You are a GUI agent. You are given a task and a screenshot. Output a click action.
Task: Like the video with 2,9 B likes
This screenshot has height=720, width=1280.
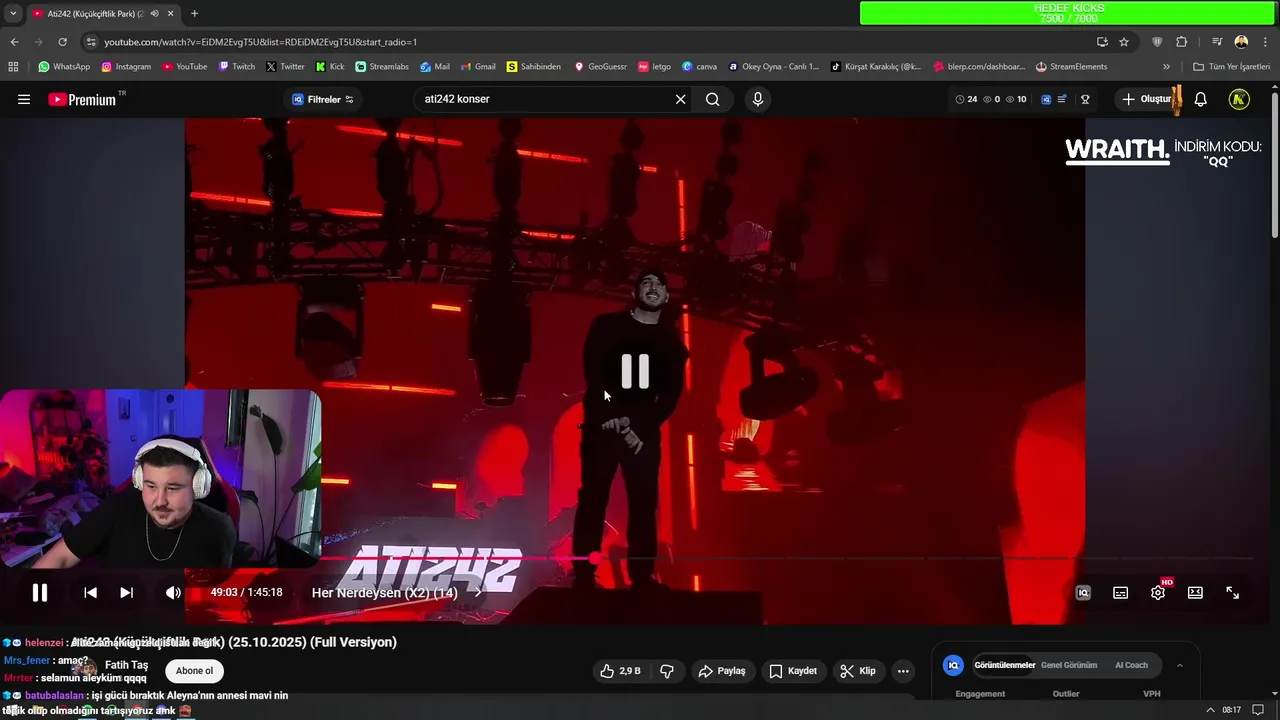[620, 671]
